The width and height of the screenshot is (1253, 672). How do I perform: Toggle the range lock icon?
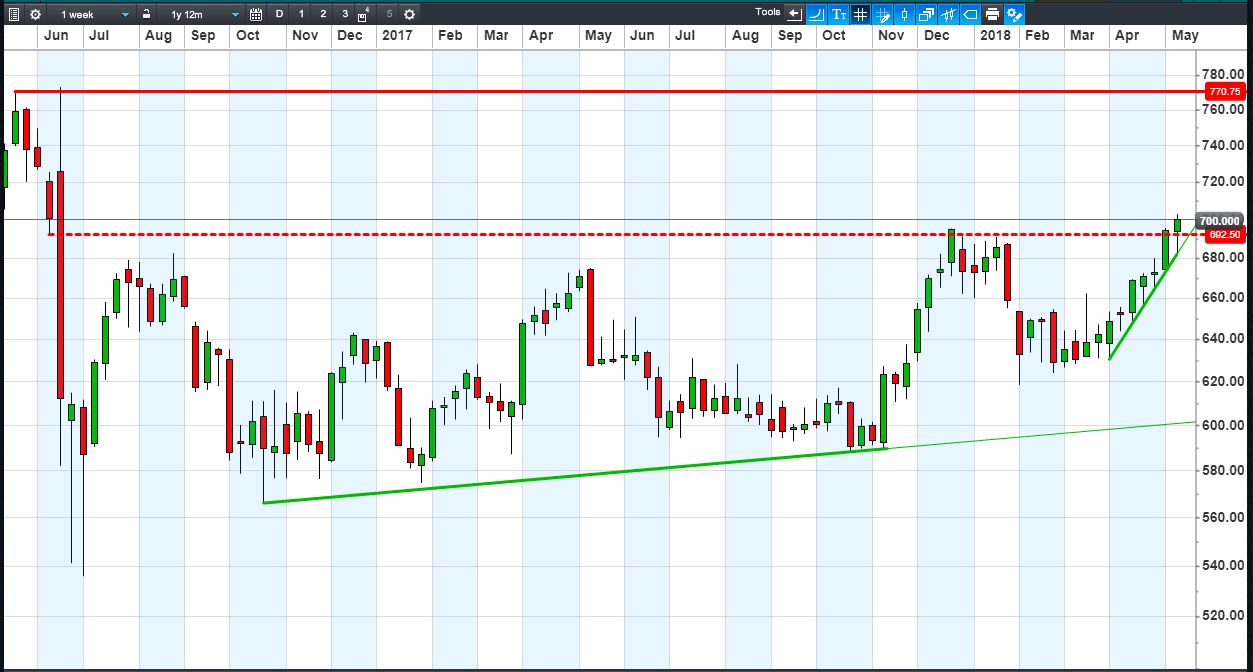147,14
